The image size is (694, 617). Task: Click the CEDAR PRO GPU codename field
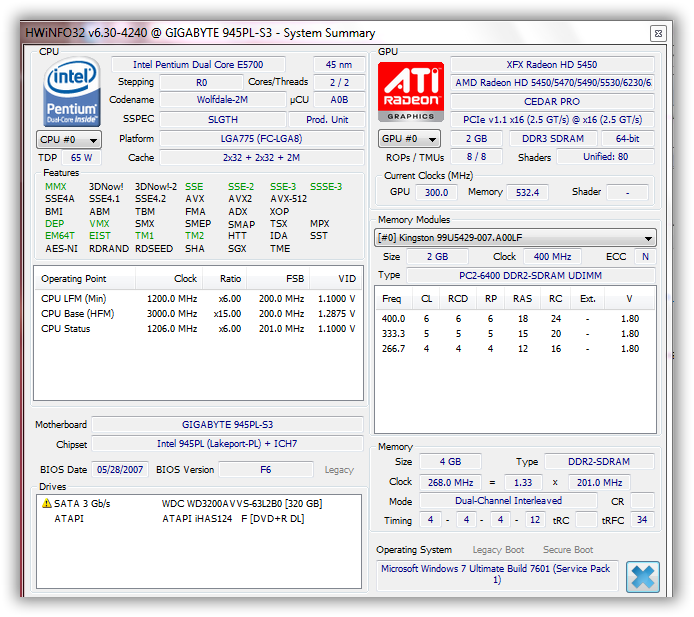(x=552, y=102)
